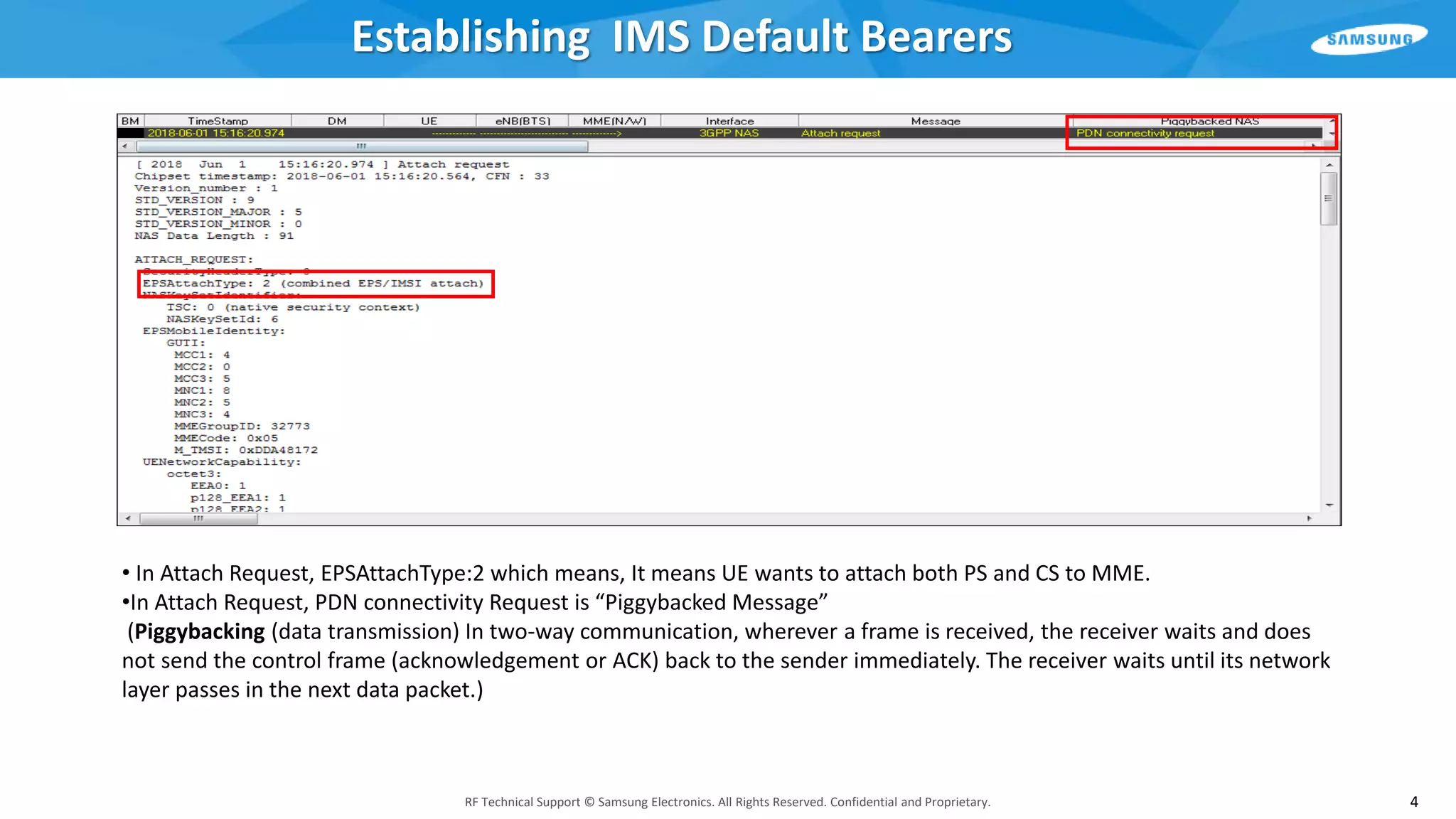The width and height of the screenshot is (1456, 819).
Task: Click the Message column header
Action: tap(935, 121)
